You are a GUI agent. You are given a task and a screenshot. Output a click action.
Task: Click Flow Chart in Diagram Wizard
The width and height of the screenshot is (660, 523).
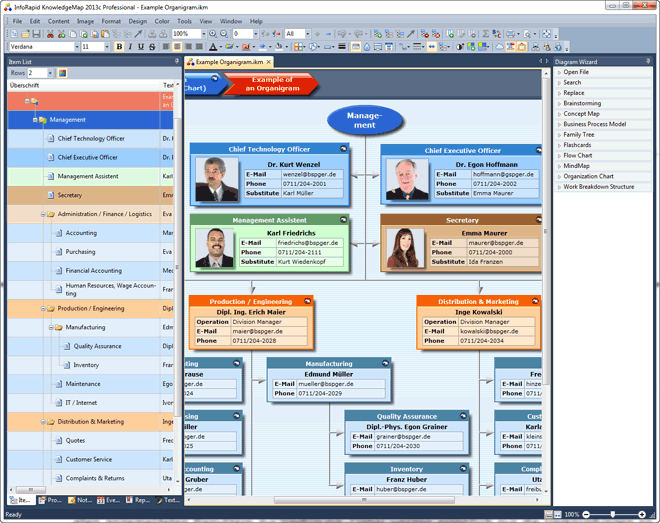coord(578,156)
